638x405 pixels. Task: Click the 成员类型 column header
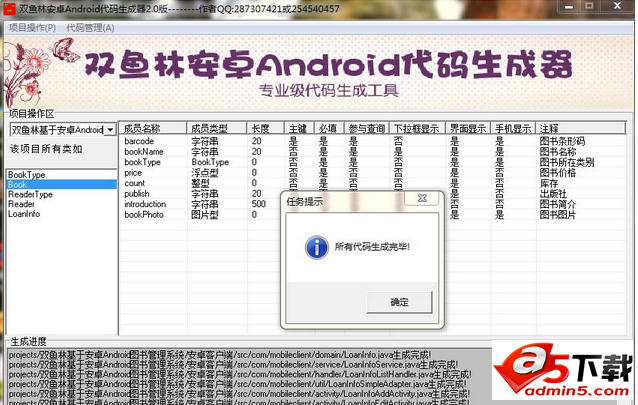coord(216,129)
